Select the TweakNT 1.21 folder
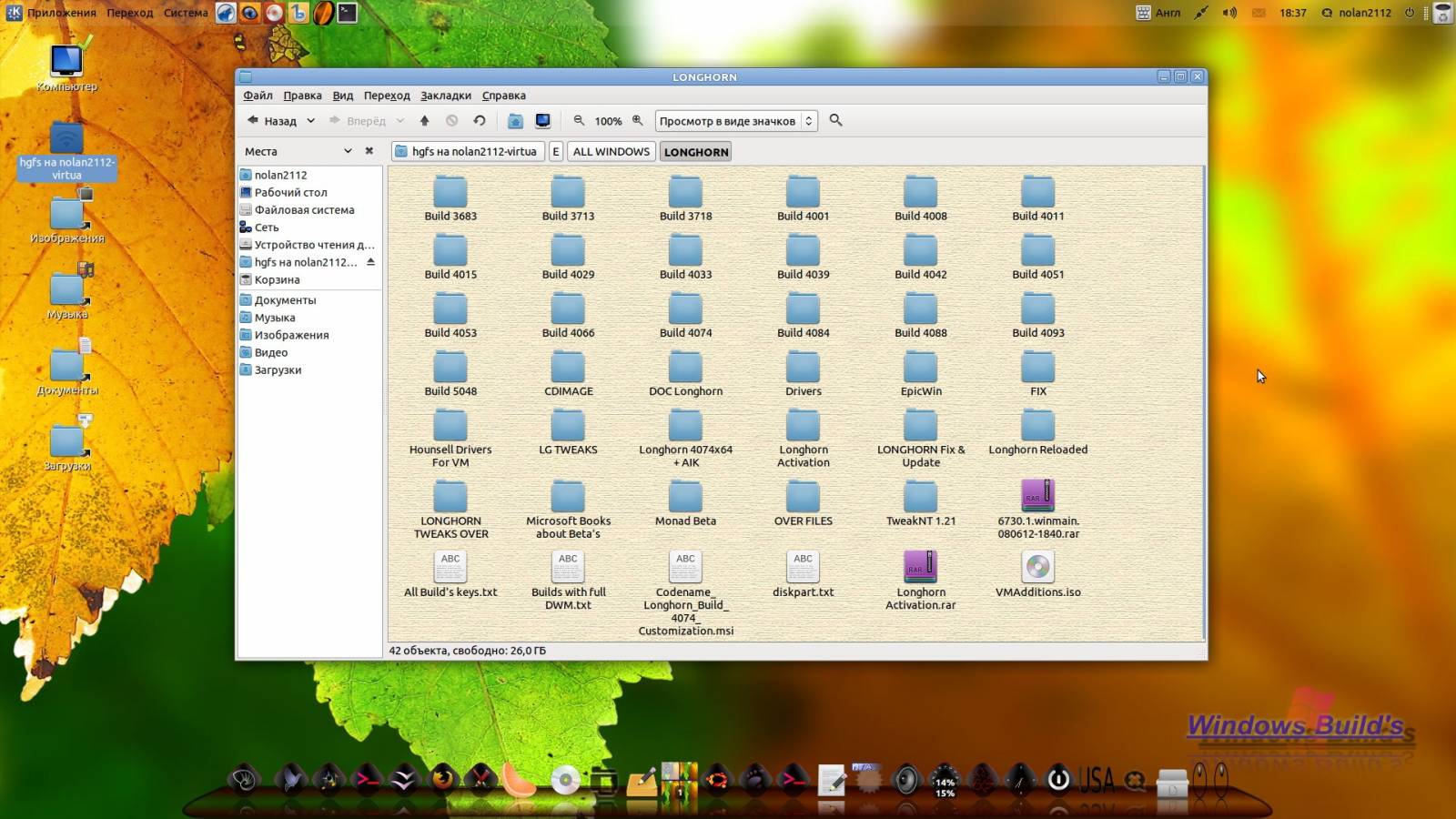Image resolution: width=1456 pixels, height=819 pixels. (921, 503)
